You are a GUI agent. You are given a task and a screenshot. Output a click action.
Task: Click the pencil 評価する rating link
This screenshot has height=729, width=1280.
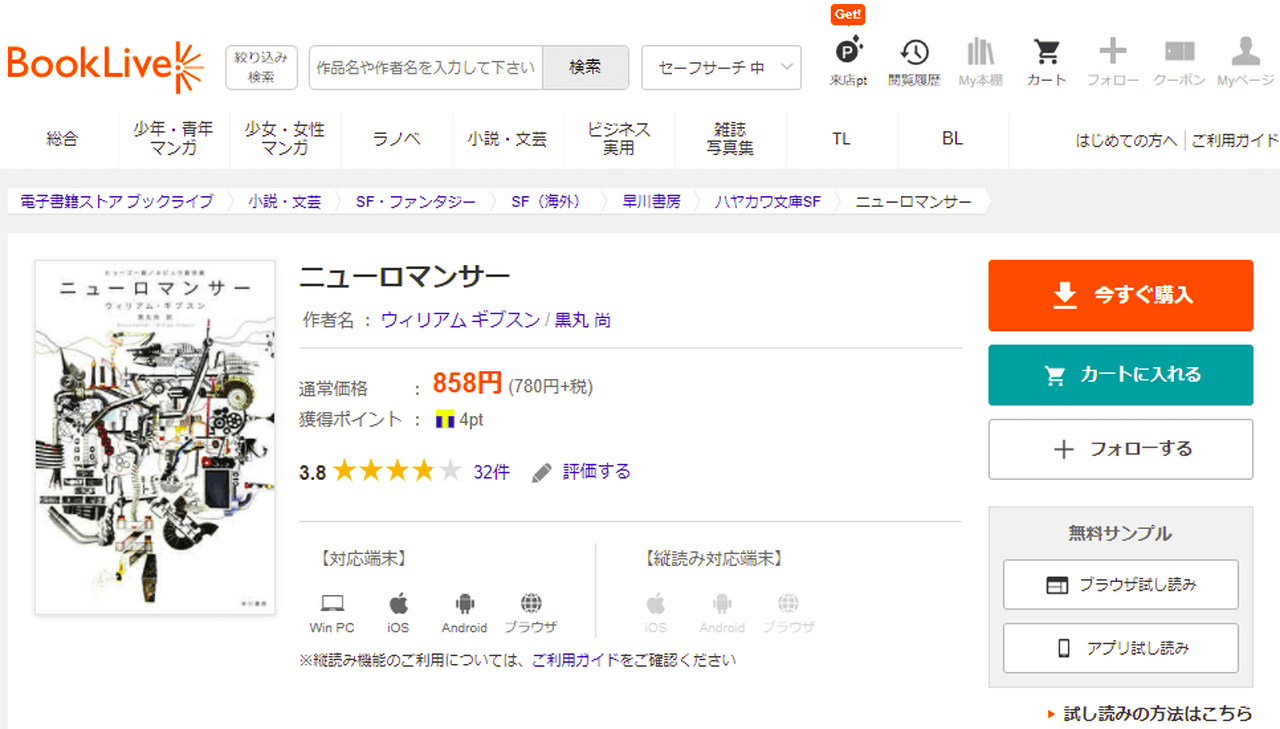(x=582, y=472)
